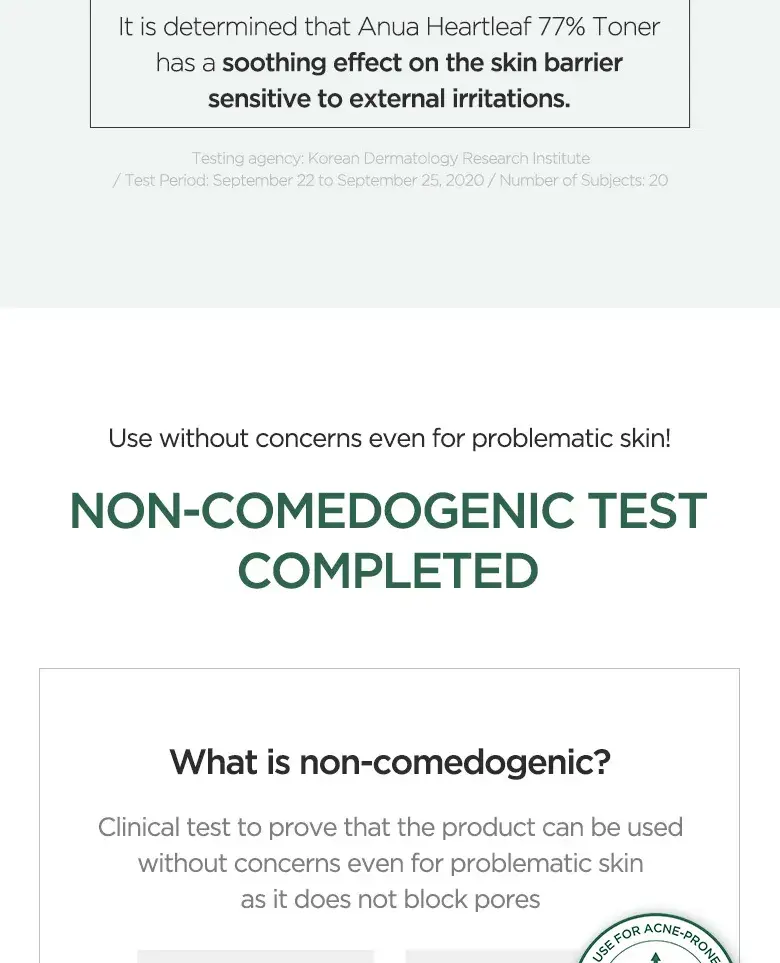Click the right gray image placeholder at the bottom

(490, 956)
